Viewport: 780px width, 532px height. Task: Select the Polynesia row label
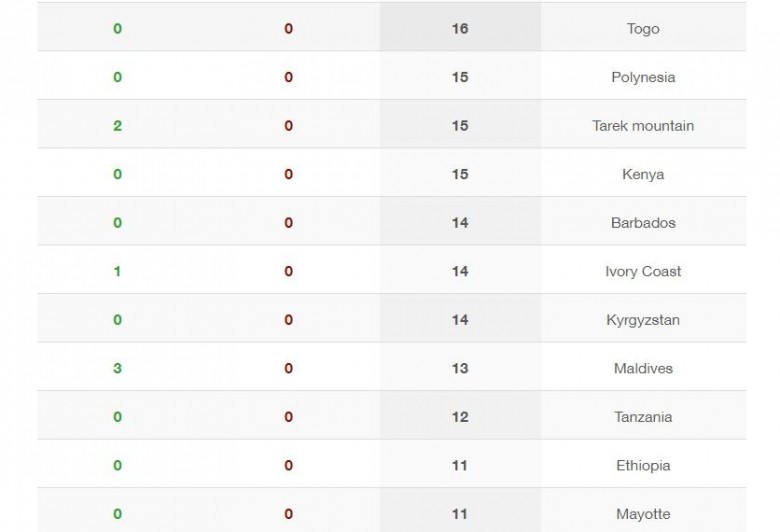pos(643,77)
